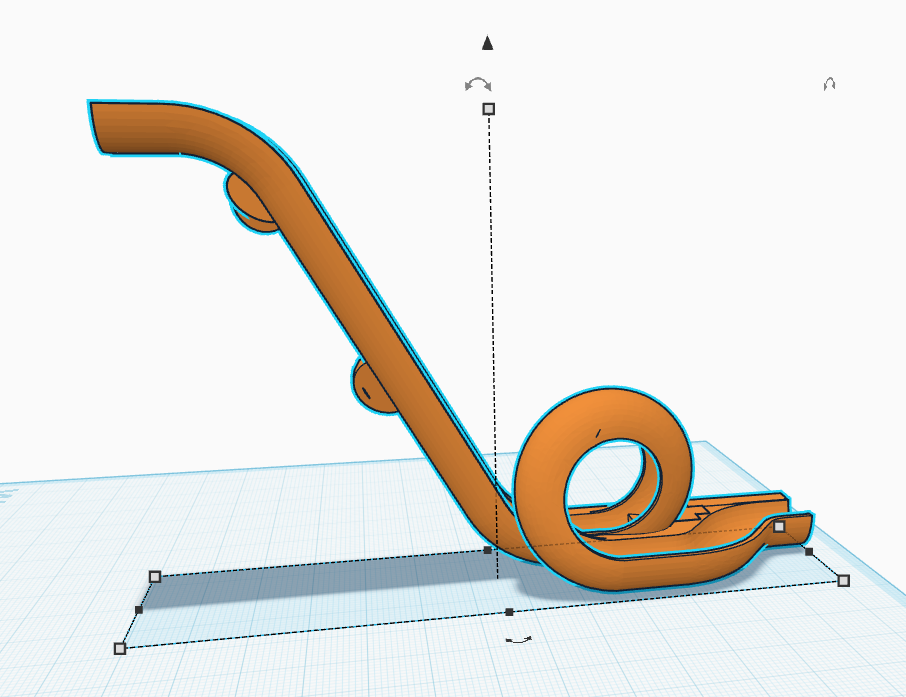Select the white height handle atop the dashed vertical line
This screenshot has height=697, width=906.
pos(489,109)
